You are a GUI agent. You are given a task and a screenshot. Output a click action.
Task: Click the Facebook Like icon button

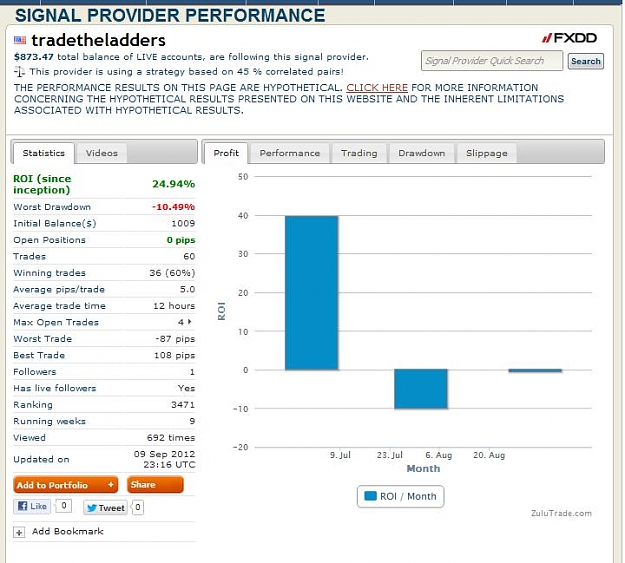tap(32, 506)
